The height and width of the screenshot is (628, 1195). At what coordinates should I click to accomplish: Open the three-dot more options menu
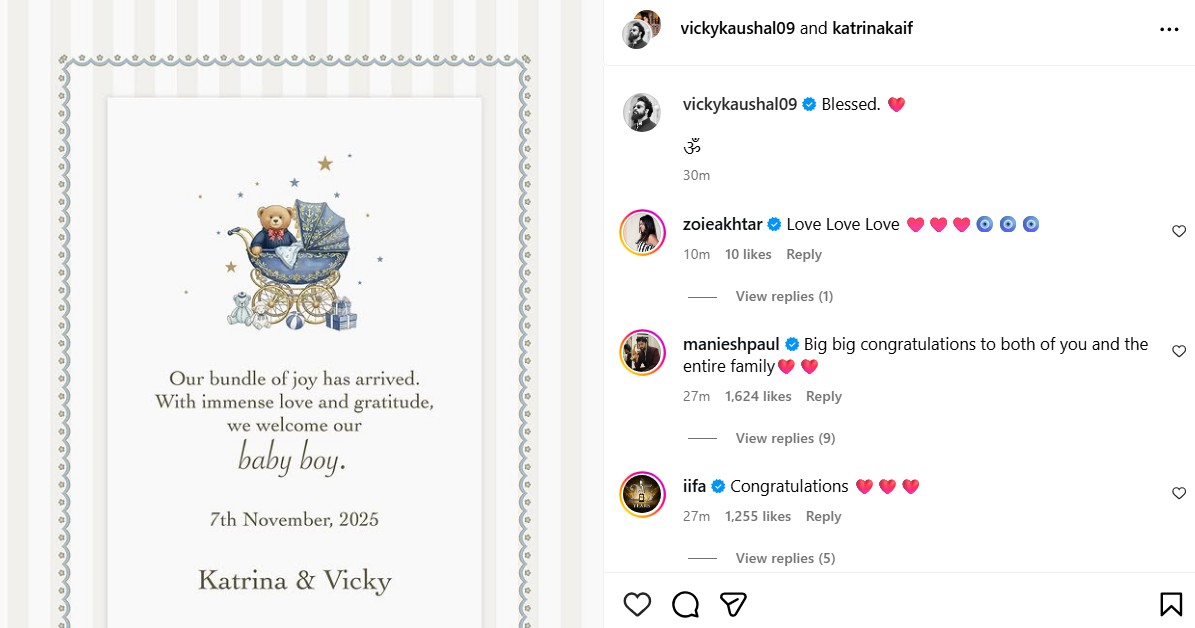point(1169,30)
